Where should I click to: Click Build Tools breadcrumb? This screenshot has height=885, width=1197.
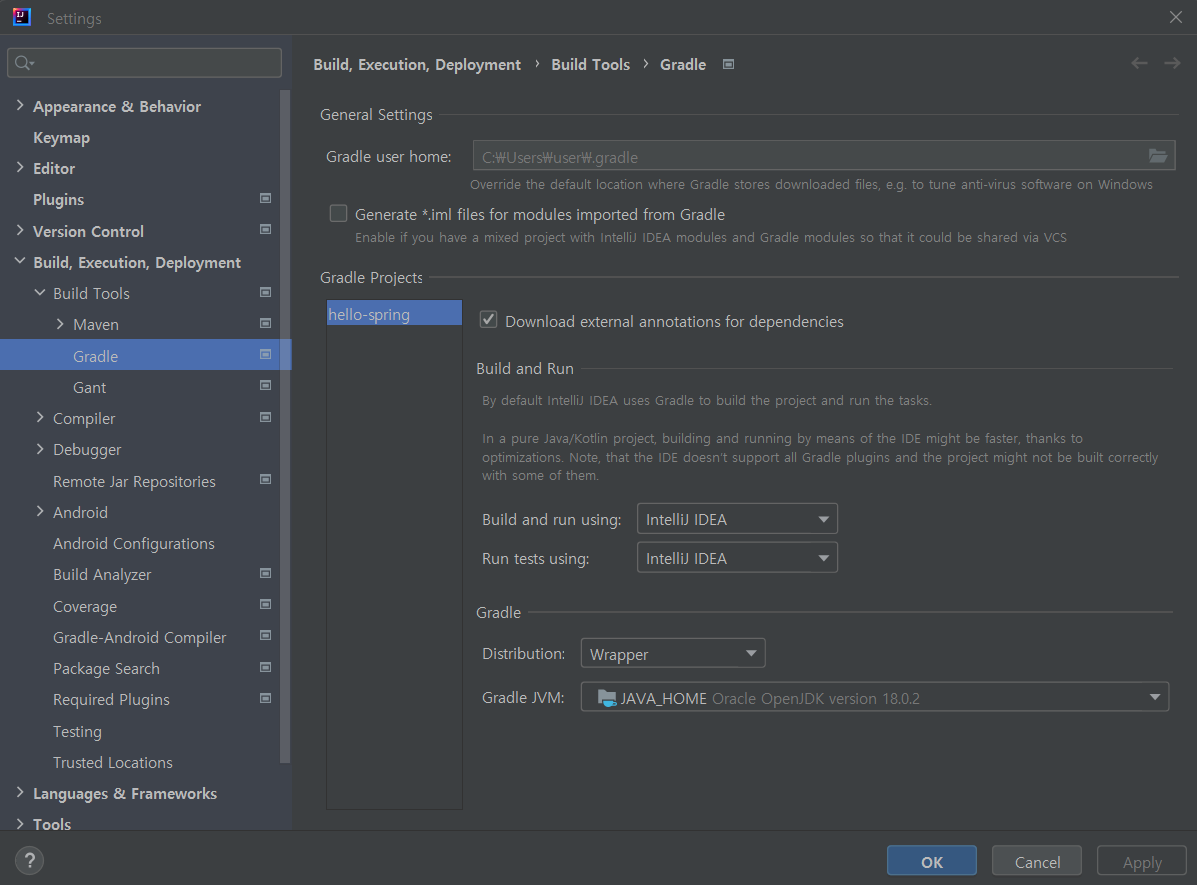tap(590, 64)
